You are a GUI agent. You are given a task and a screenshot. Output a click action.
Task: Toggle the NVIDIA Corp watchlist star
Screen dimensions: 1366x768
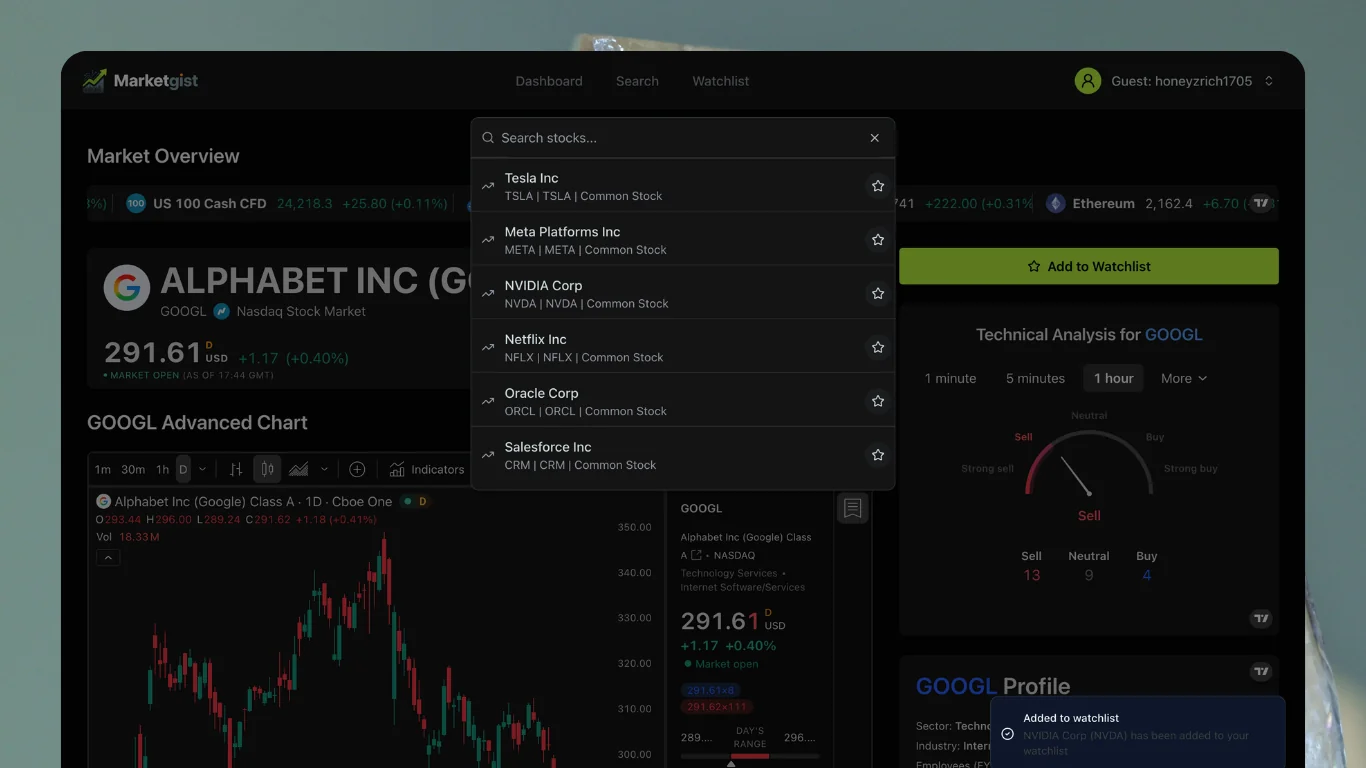point(878,294)
